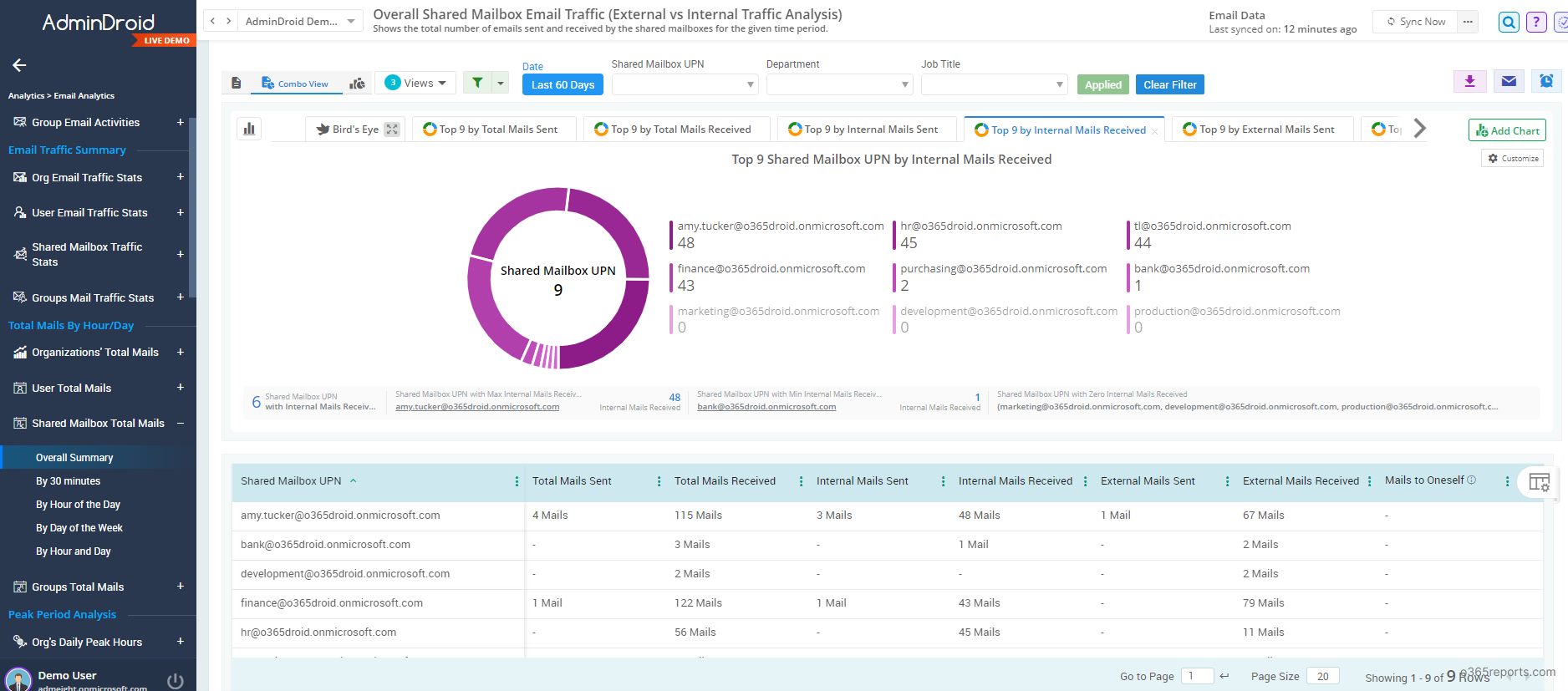
Task: Open the help question mark icon
Action: tap(1536, 23)
